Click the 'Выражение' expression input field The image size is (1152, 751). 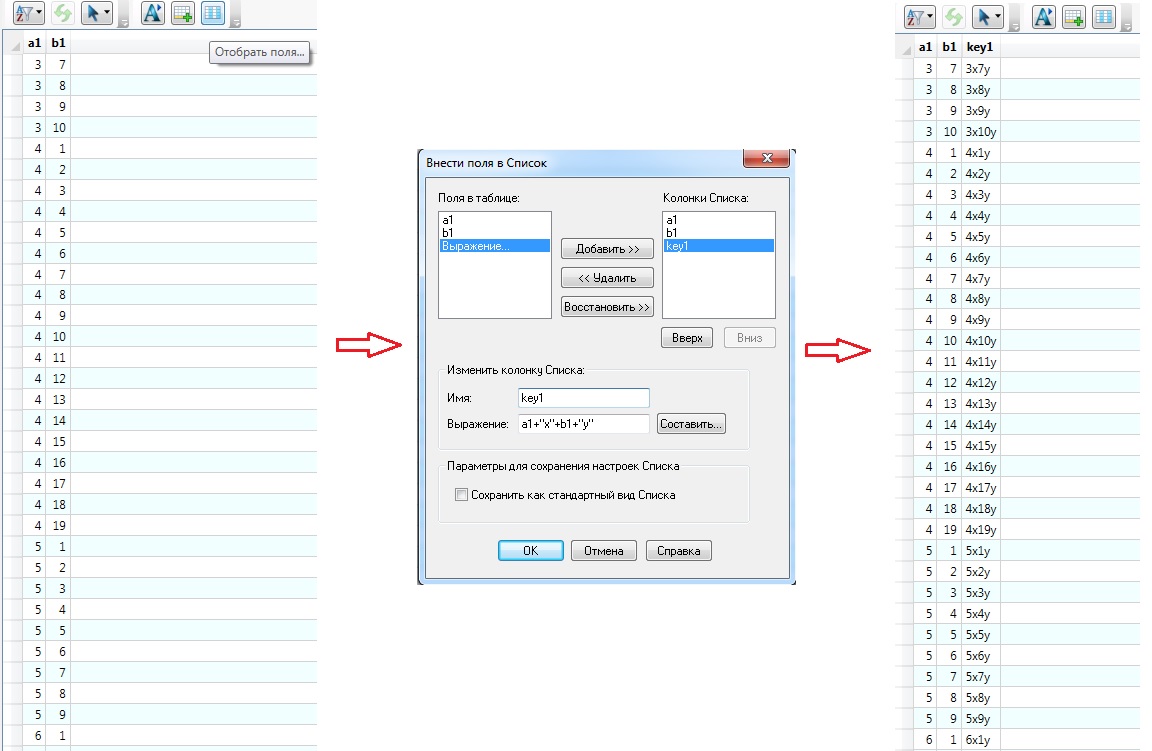pyautogui.click(x=583, y=424)
